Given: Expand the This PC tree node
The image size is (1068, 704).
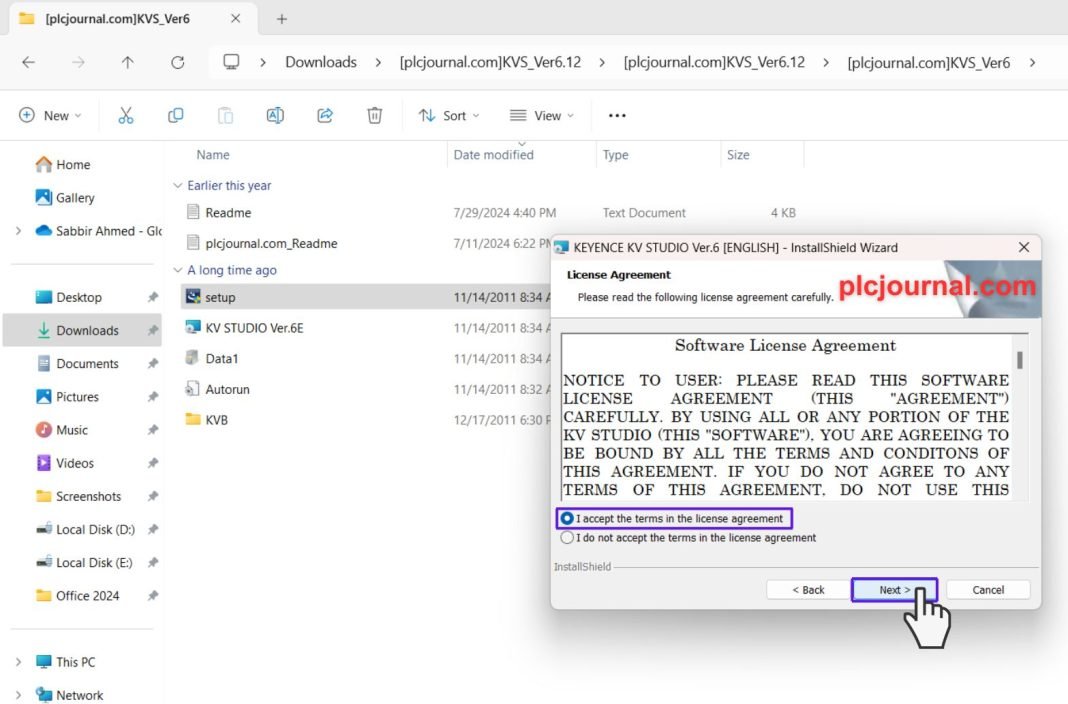Looking at the screenshot, I should coord(18,662).
